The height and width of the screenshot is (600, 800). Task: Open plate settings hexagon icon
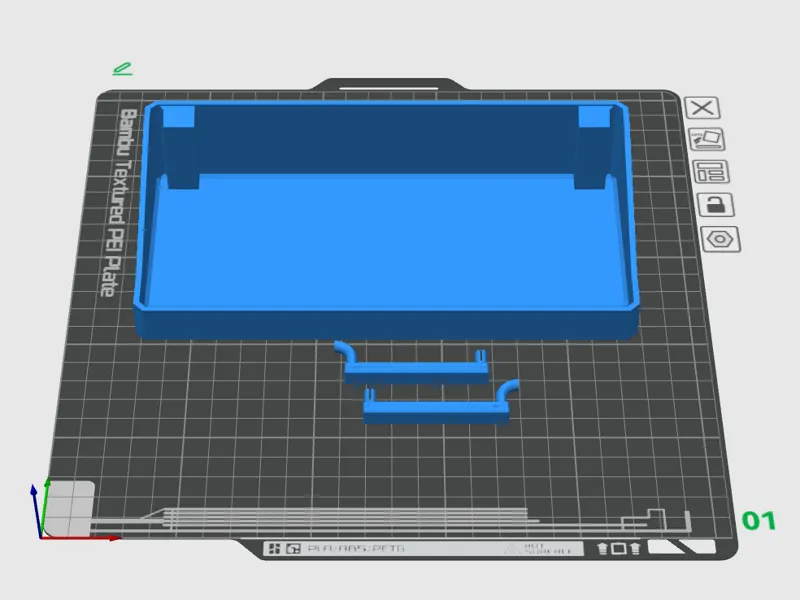coord(720,239)
